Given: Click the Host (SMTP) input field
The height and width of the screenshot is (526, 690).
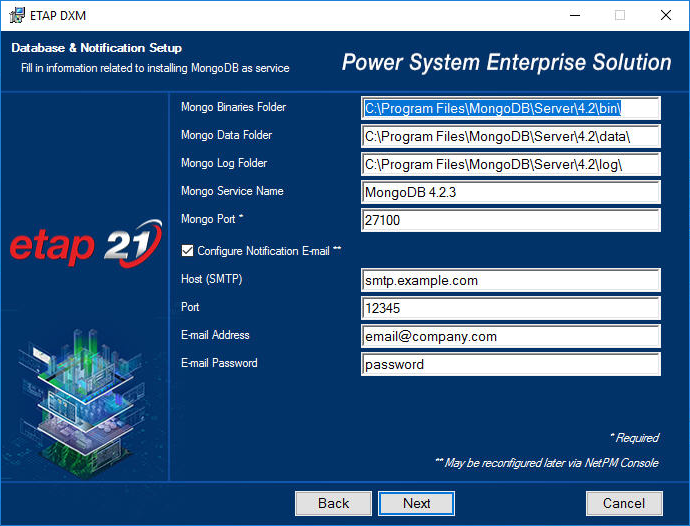Looking at the screenshot, I should 510,280.
